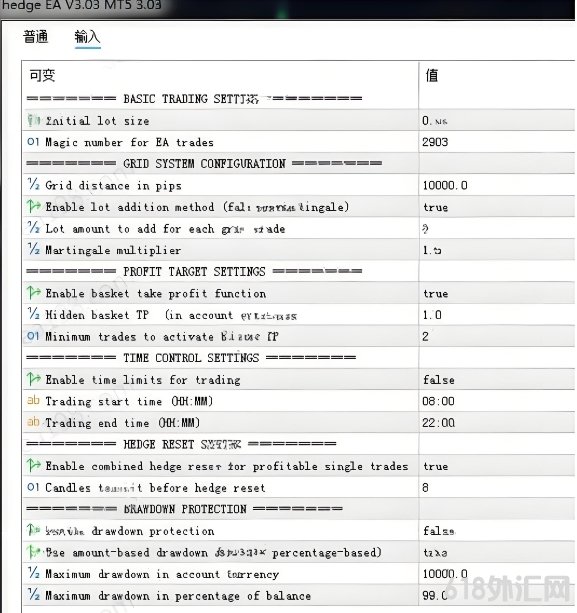577x613 pixels.
Task: Click the integer icon for Minimum trades to activate
Action: pos(33,336)
